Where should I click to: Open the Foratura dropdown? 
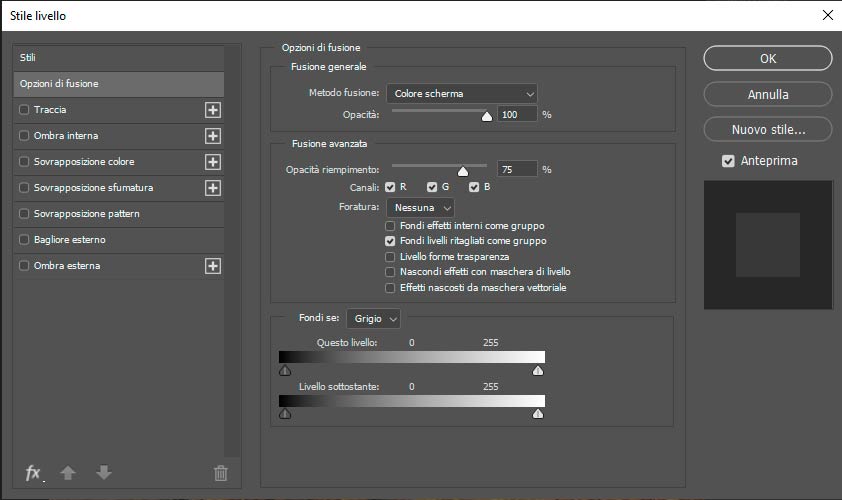click(x=420, y=208)
